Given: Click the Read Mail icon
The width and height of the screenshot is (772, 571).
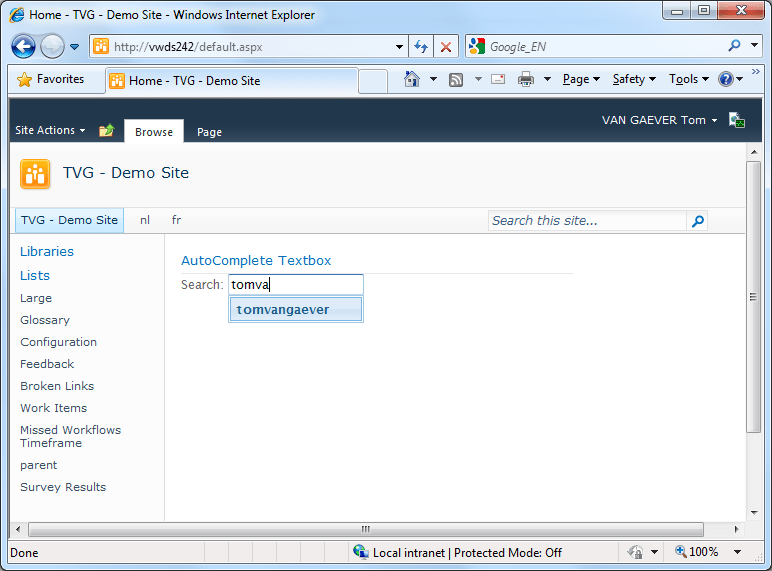Looking at the screenshot, I should coord(498,79).
